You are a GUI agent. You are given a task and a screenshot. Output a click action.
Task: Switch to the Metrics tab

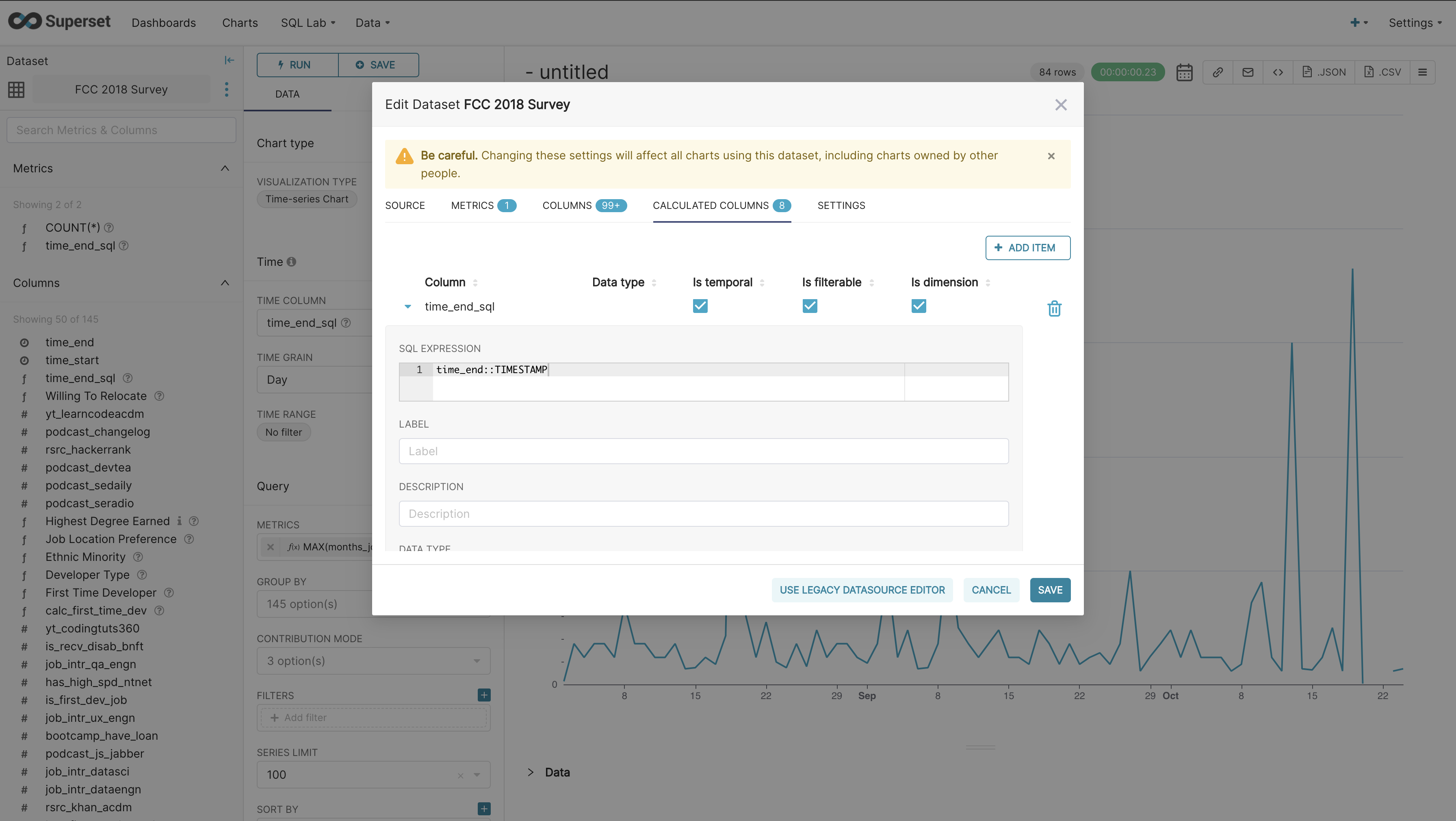483,205
